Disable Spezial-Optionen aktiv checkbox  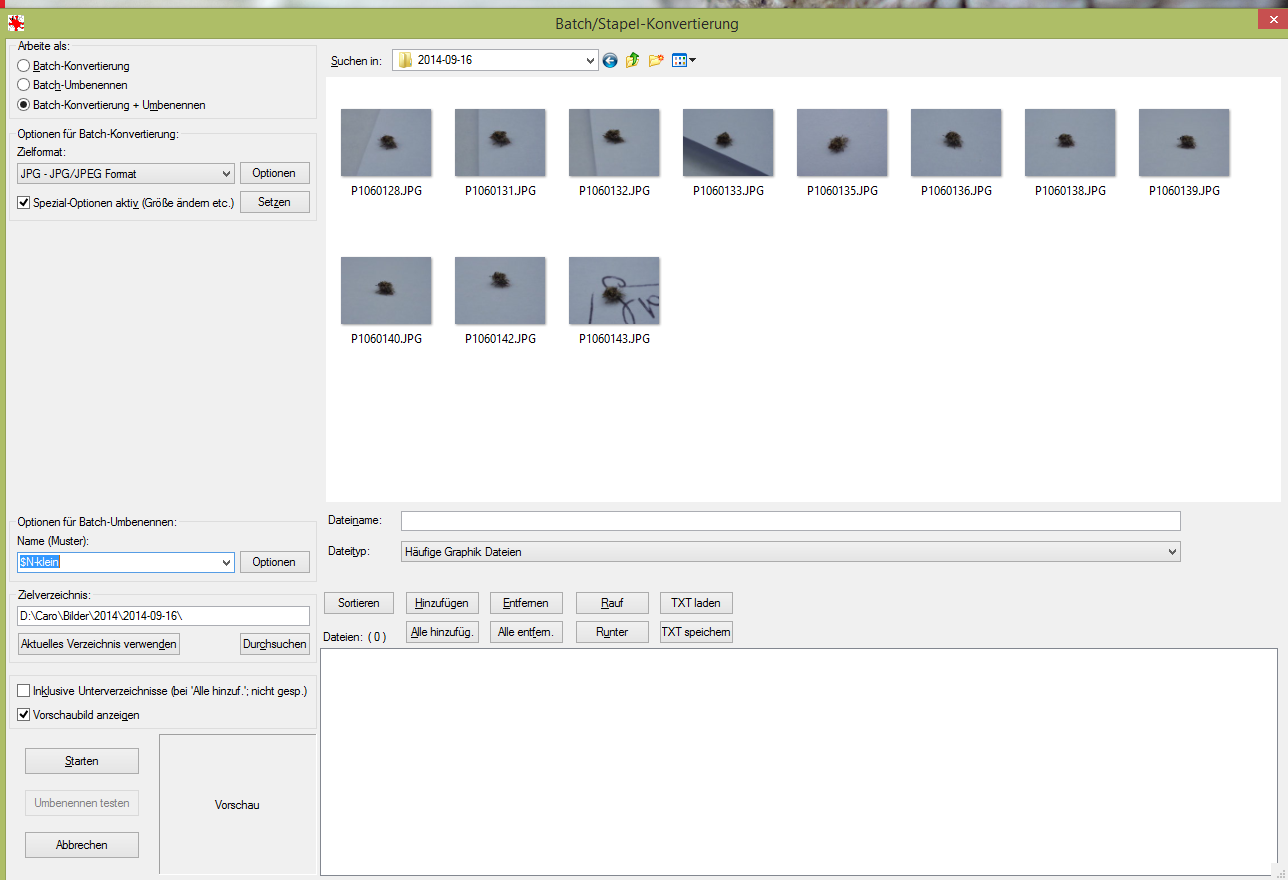pyautogui.click(x=24, y=203)
